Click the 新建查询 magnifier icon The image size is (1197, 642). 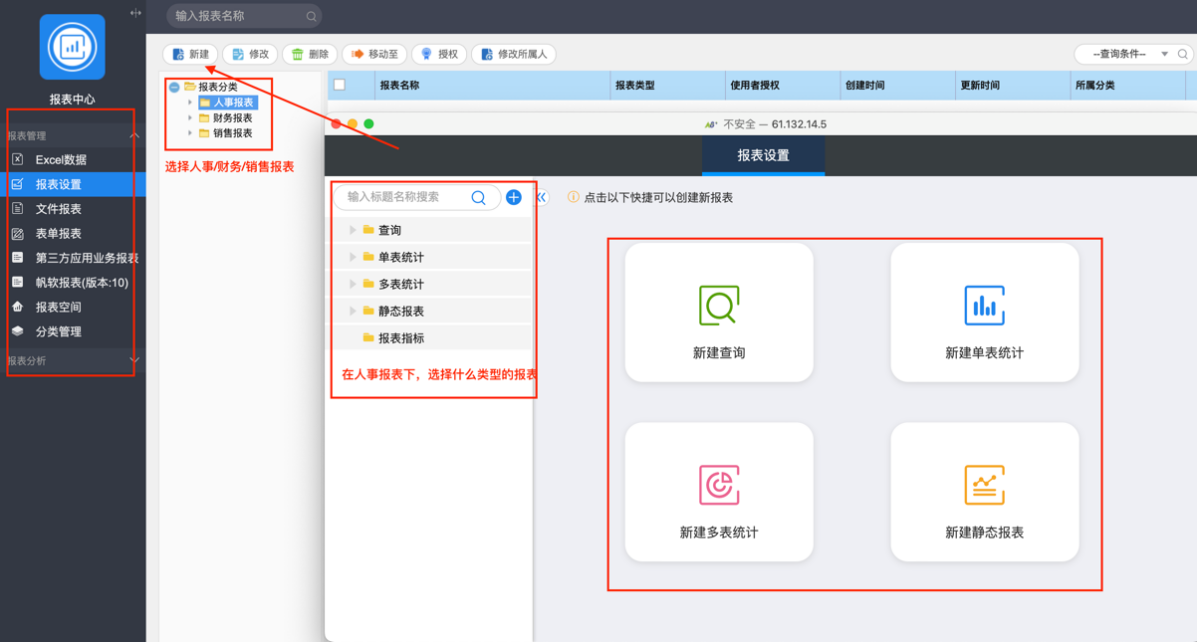pos(718,306)
